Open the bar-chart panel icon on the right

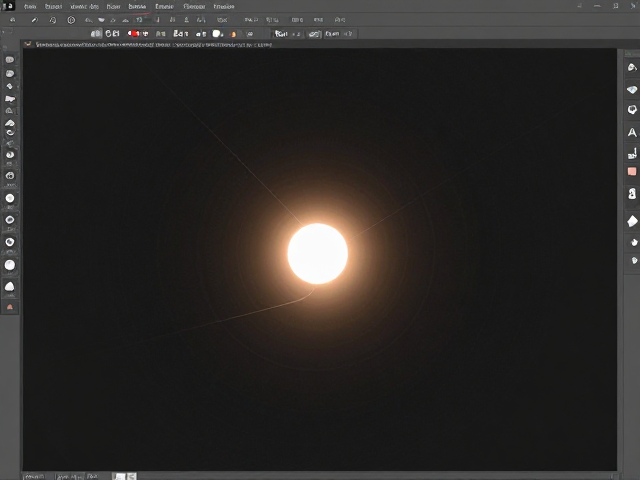coord(632,153)
